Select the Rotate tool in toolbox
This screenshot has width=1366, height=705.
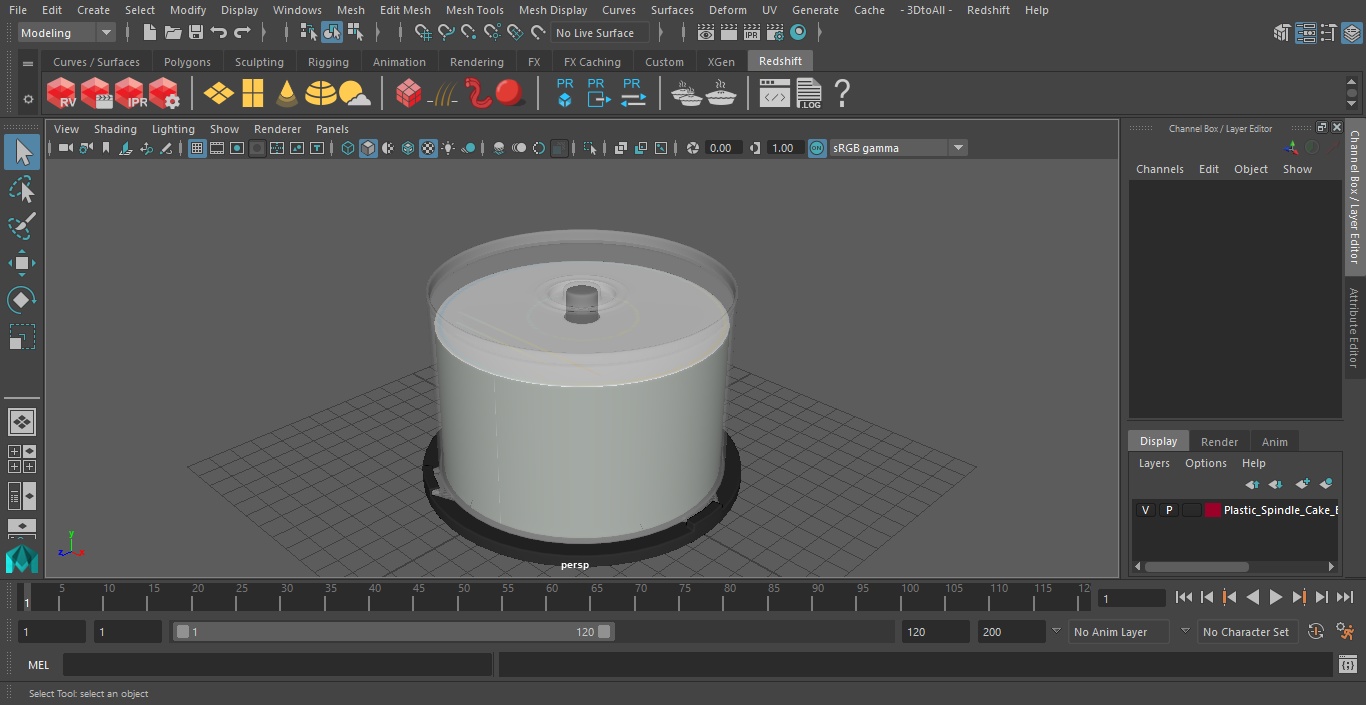(x=21, y=300)
